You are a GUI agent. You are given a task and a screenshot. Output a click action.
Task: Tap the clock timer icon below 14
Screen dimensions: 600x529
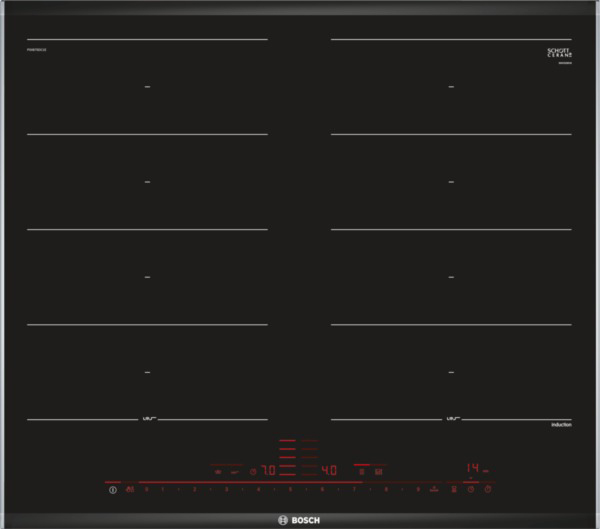point(471,489)
